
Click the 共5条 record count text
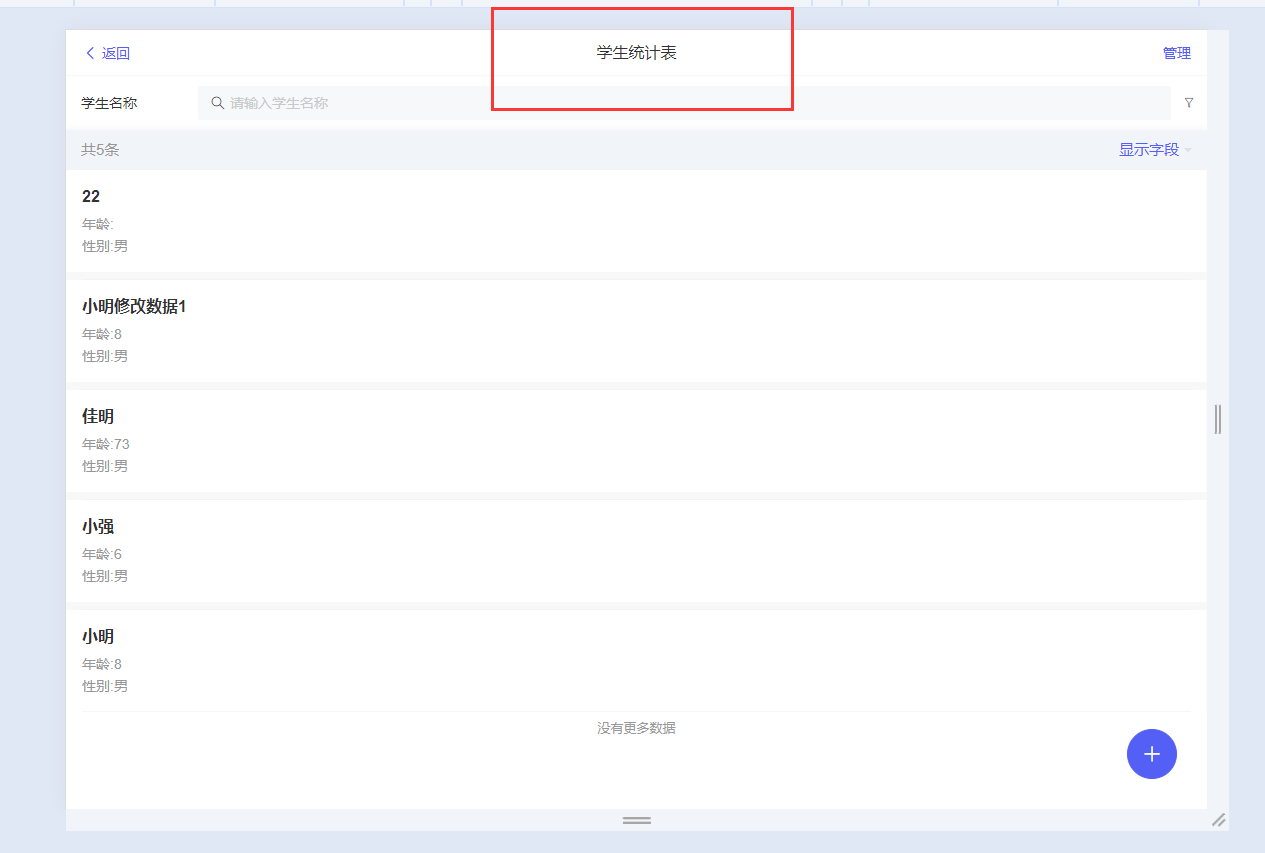tap(100, 150)
